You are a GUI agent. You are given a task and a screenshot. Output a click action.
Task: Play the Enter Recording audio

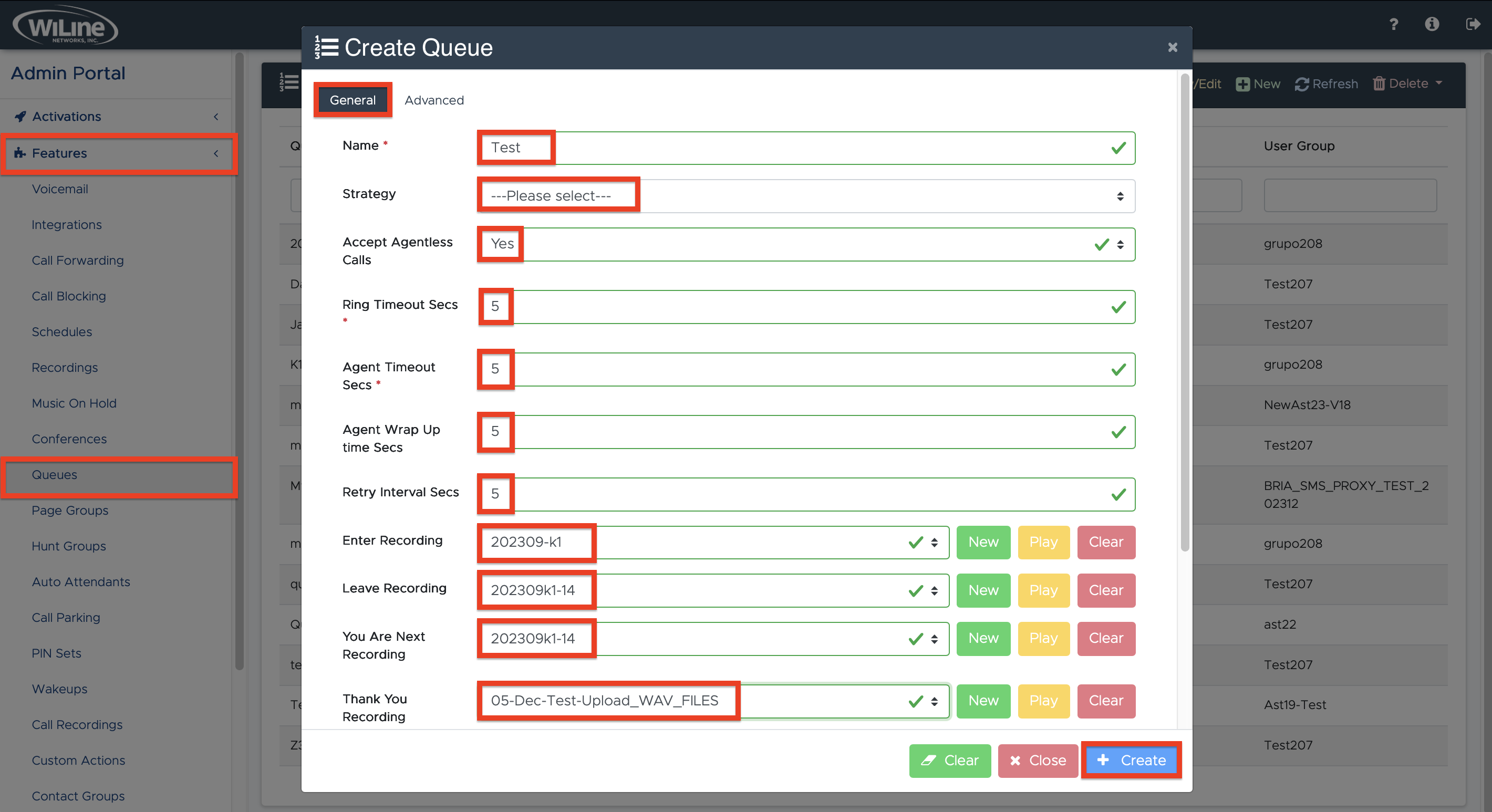(1043, 543)
